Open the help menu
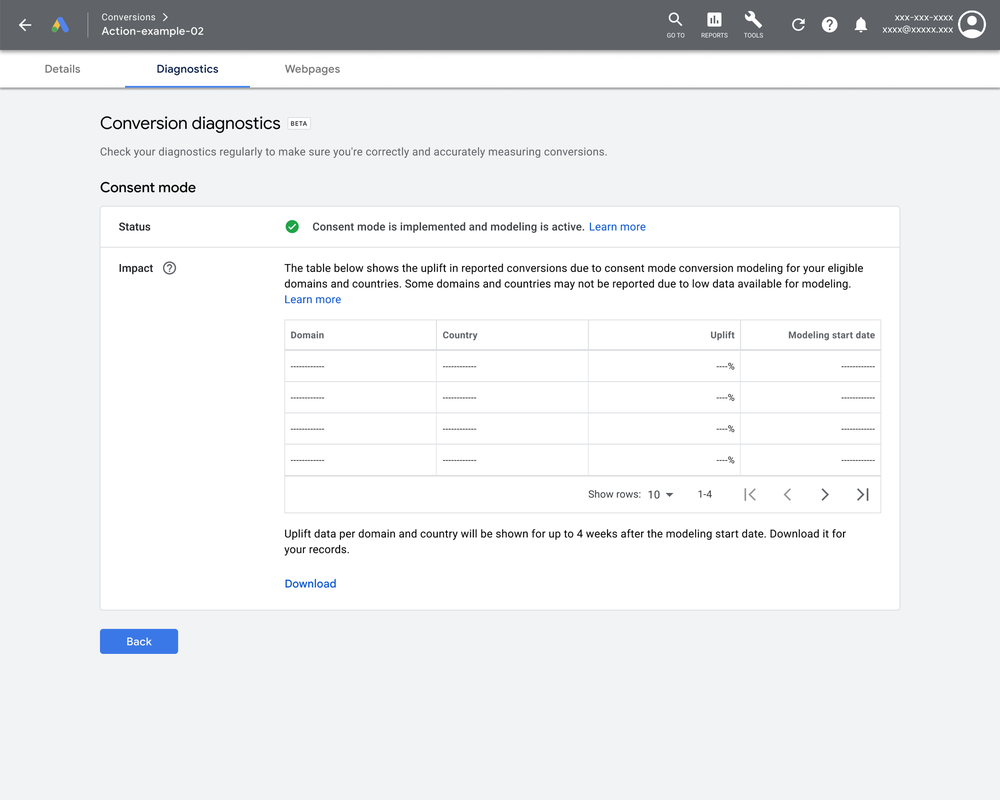Screen dimensions: 1000x800 tap(829, 24)
